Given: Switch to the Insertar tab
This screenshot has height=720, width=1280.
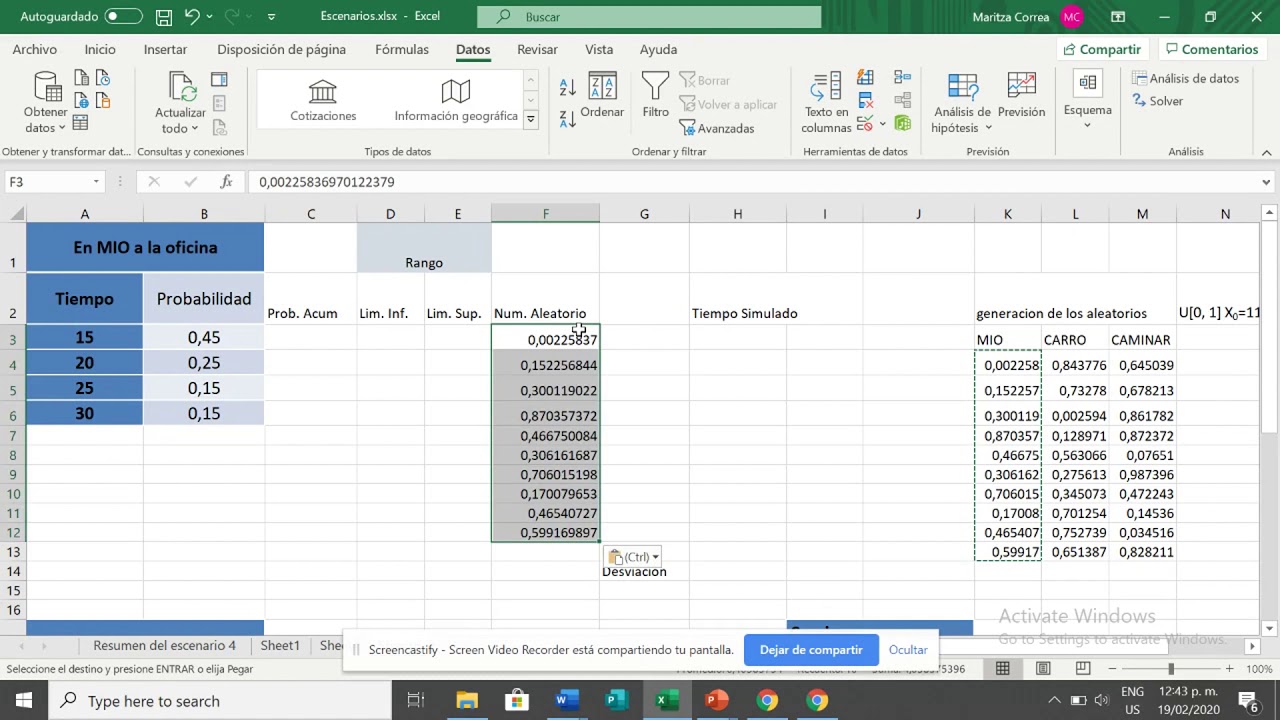Looking at the screenshot, I should 165,49.
